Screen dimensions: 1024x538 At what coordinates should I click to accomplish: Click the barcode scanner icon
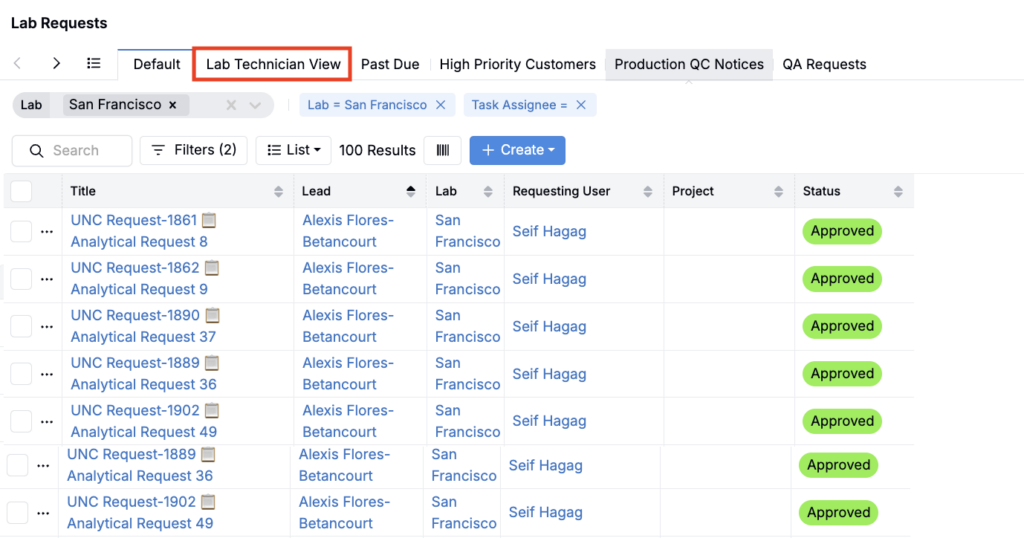[x=442, y=150]
